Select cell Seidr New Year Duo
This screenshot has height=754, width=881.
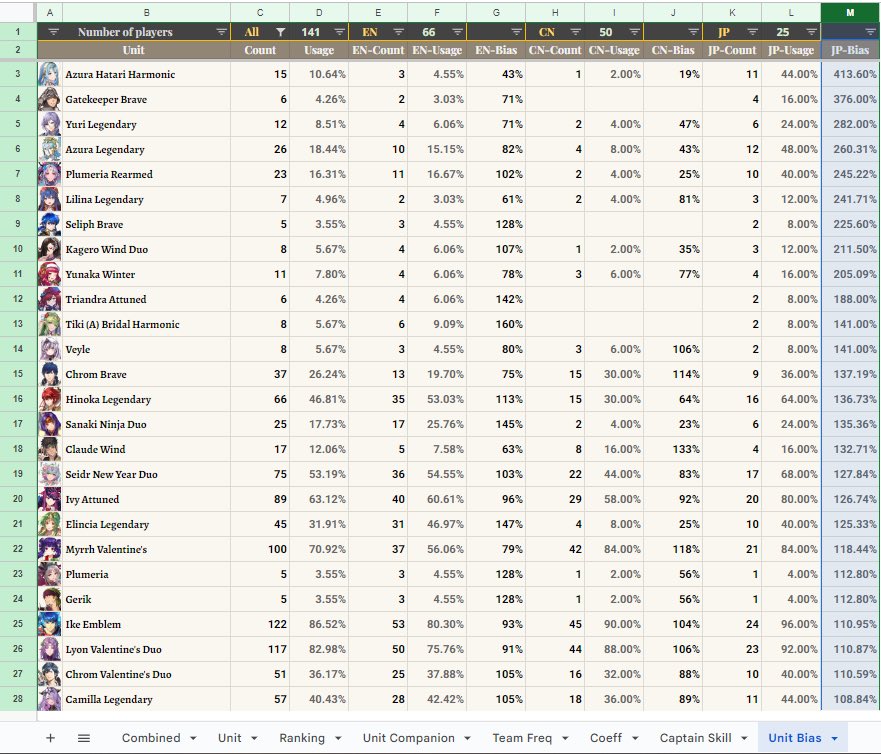coord(146,474)
